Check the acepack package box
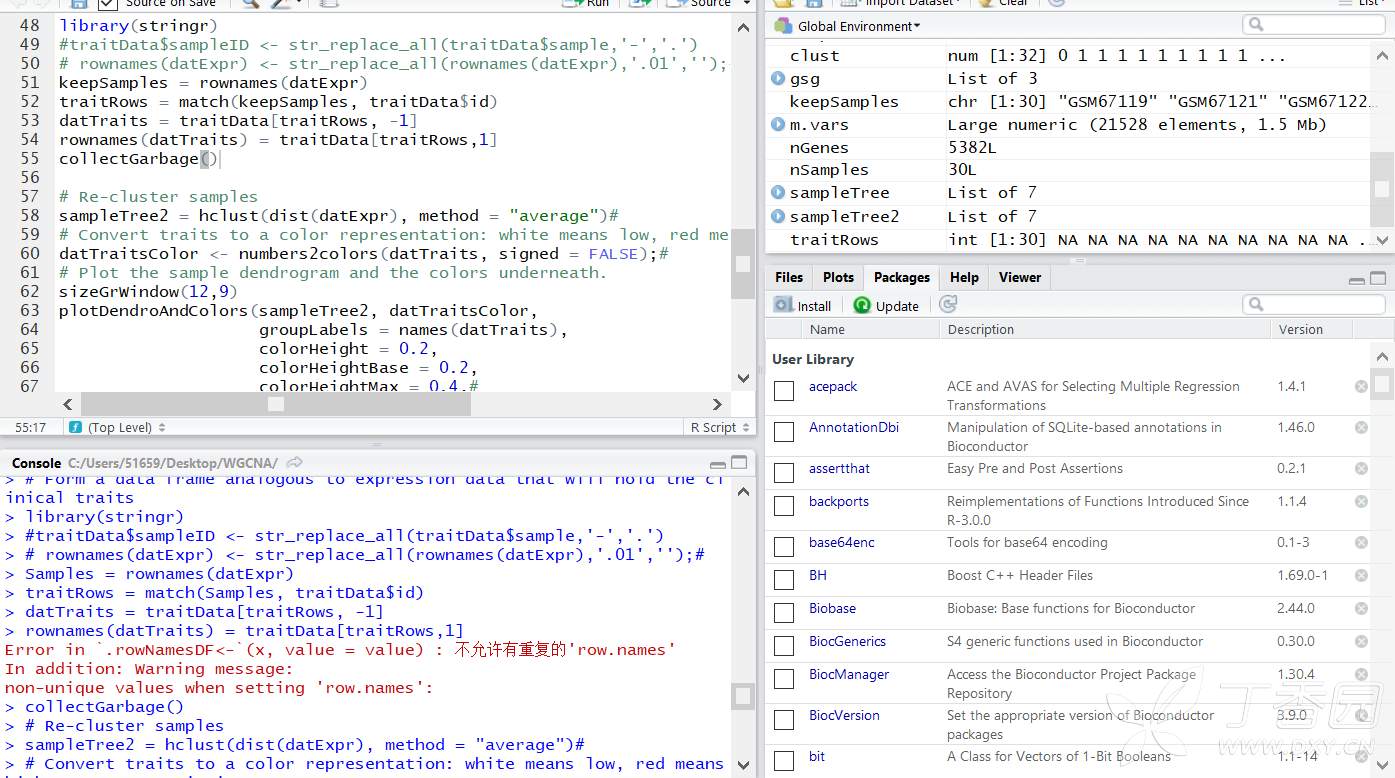Viewport: 1395px width, 778px height. tap(784, 391)
